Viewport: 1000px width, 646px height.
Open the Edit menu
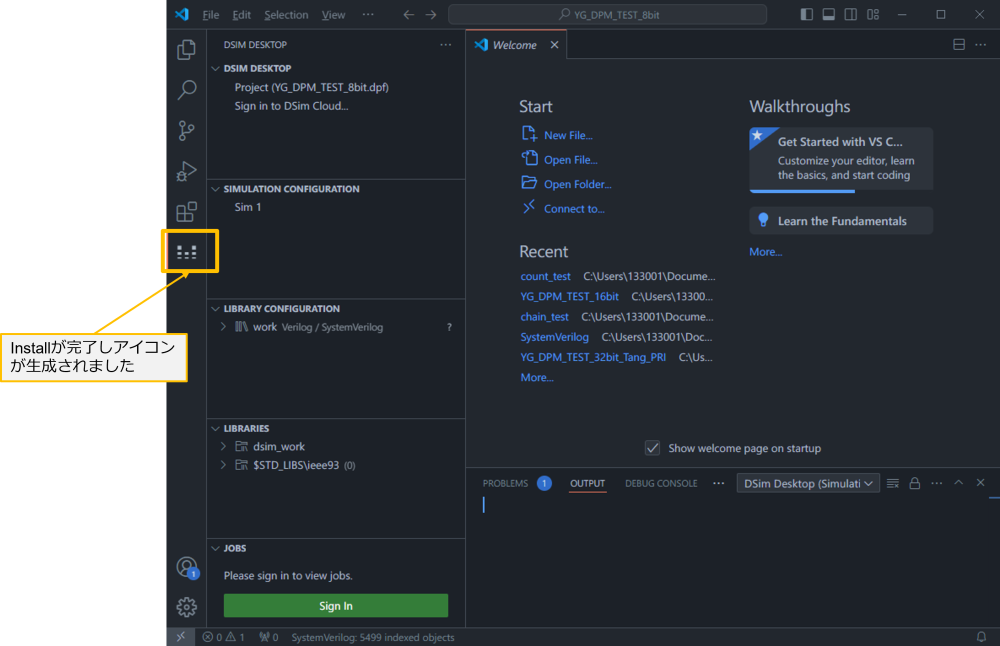[242, 15]
